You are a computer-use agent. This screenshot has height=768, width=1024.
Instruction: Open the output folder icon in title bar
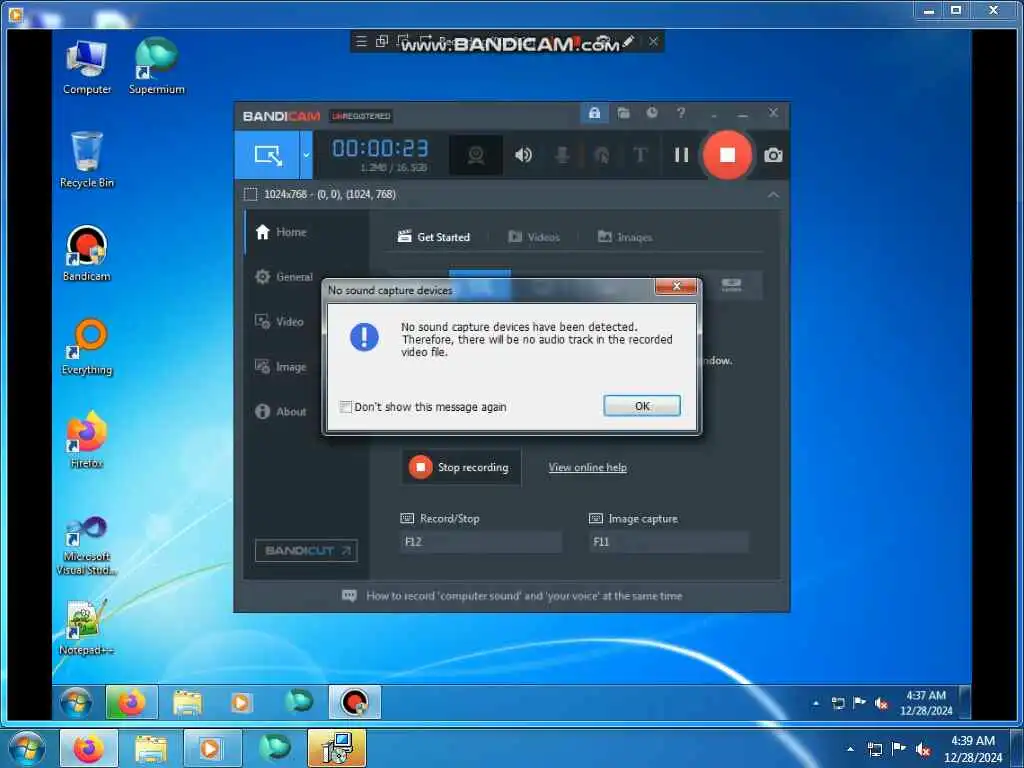(x=624, y=114)
